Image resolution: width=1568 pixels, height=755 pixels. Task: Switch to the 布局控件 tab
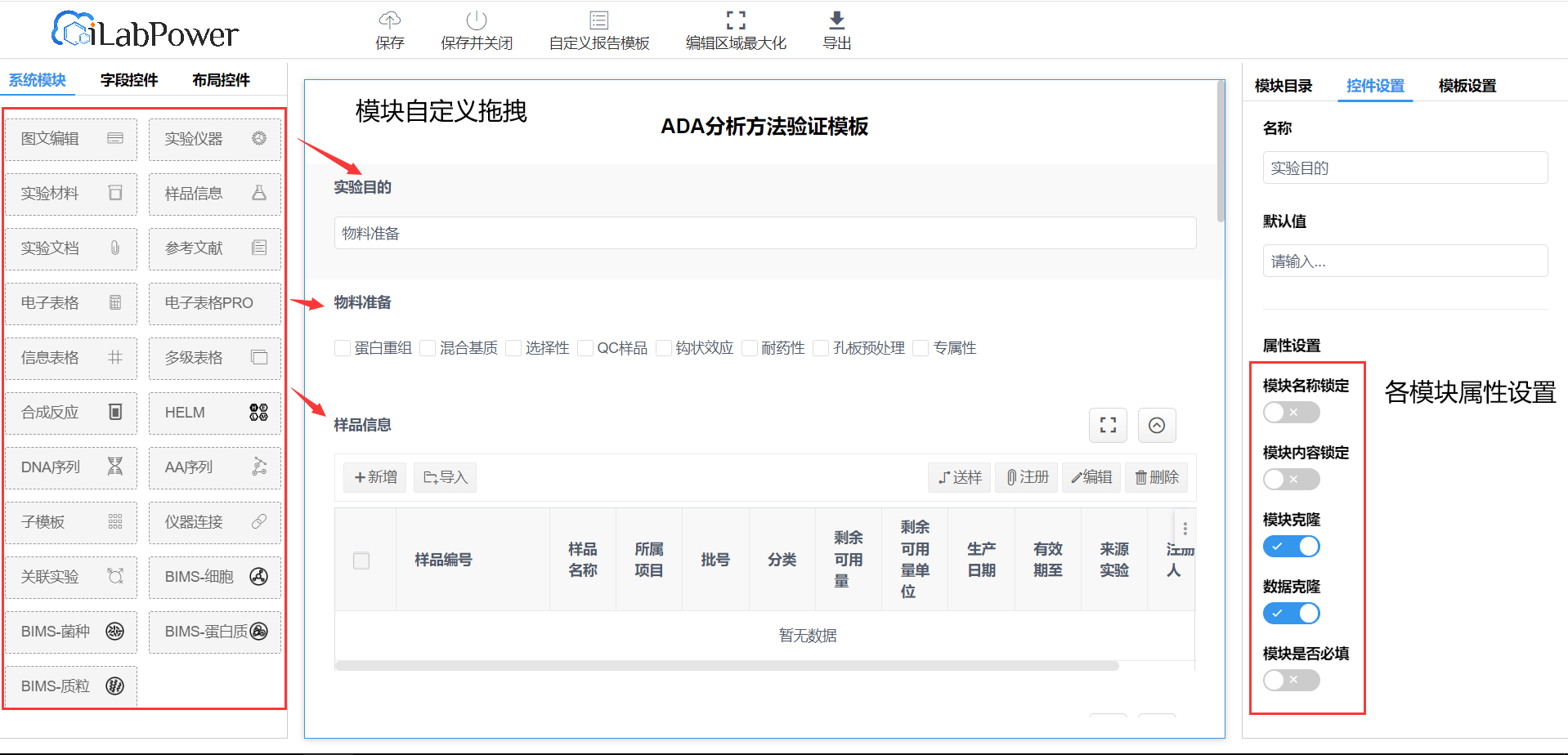(x=221, y=80)
